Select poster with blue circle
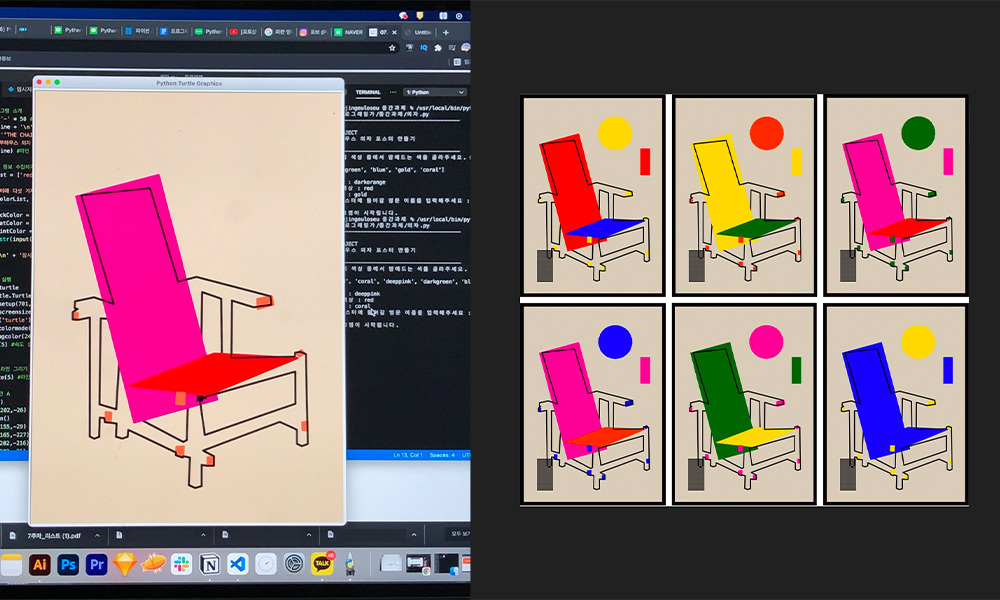Image resolution: width=1000 pixels, height=600 pixels. tap(592, 404)
